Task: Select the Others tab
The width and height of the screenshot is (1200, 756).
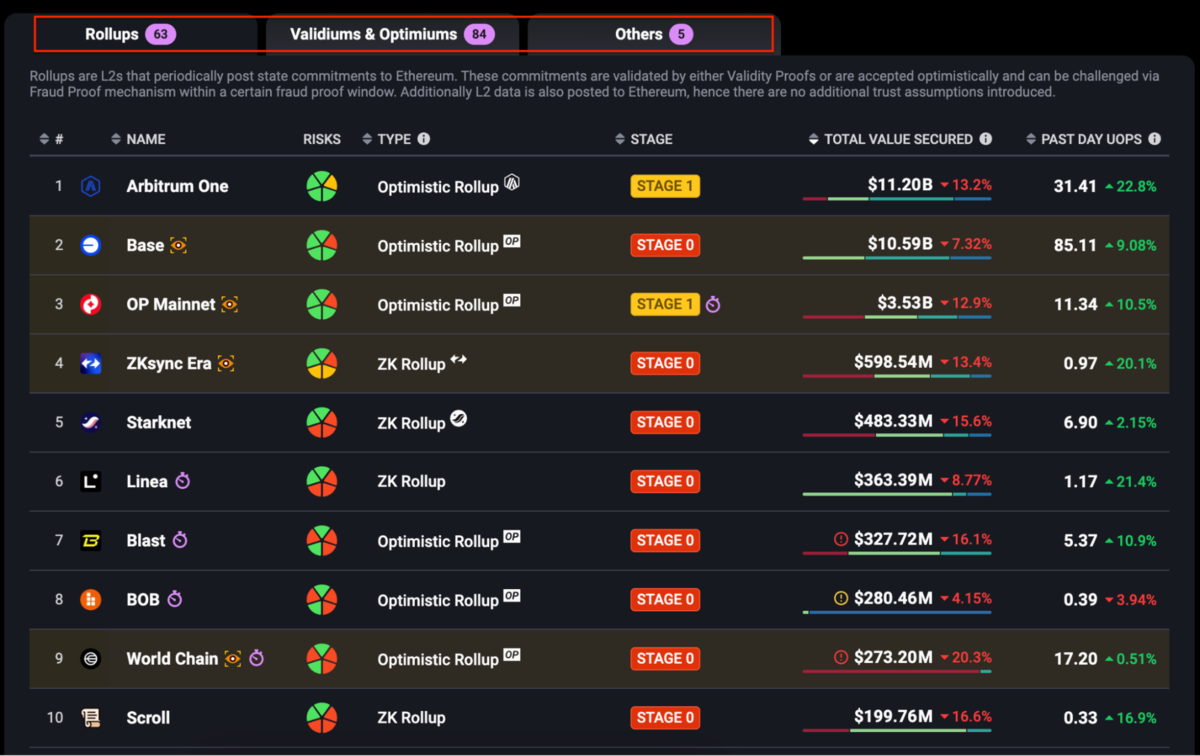Action: point(651,34)
